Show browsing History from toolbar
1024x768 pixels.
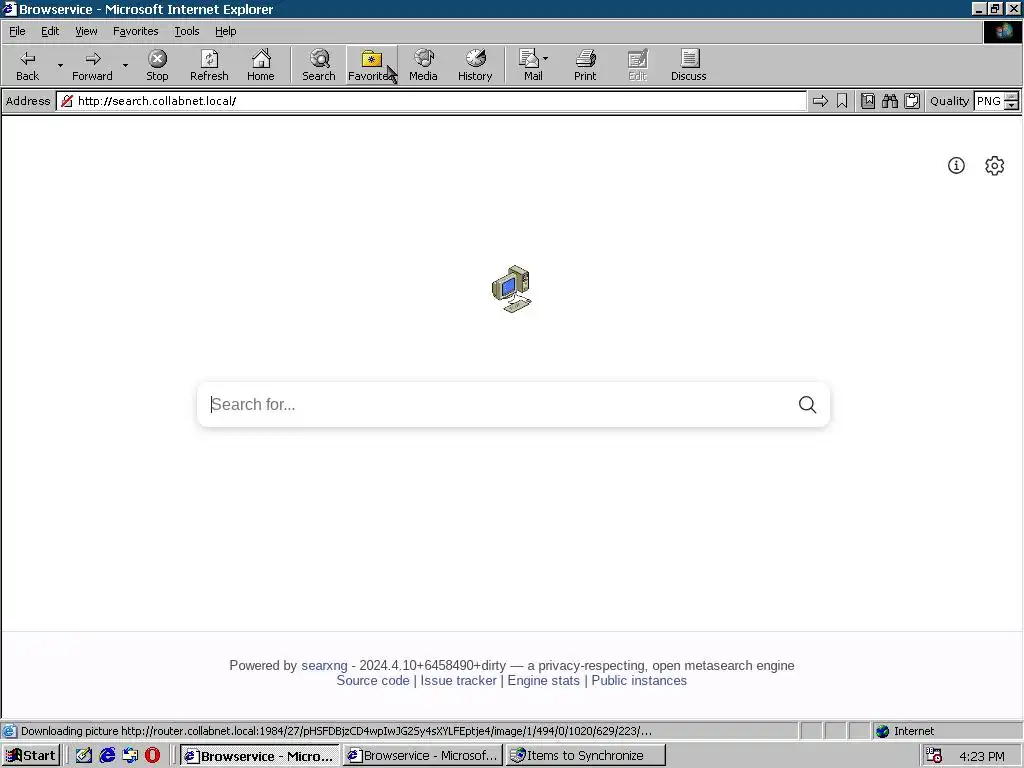pyautogui.click(x=475, y=65)
